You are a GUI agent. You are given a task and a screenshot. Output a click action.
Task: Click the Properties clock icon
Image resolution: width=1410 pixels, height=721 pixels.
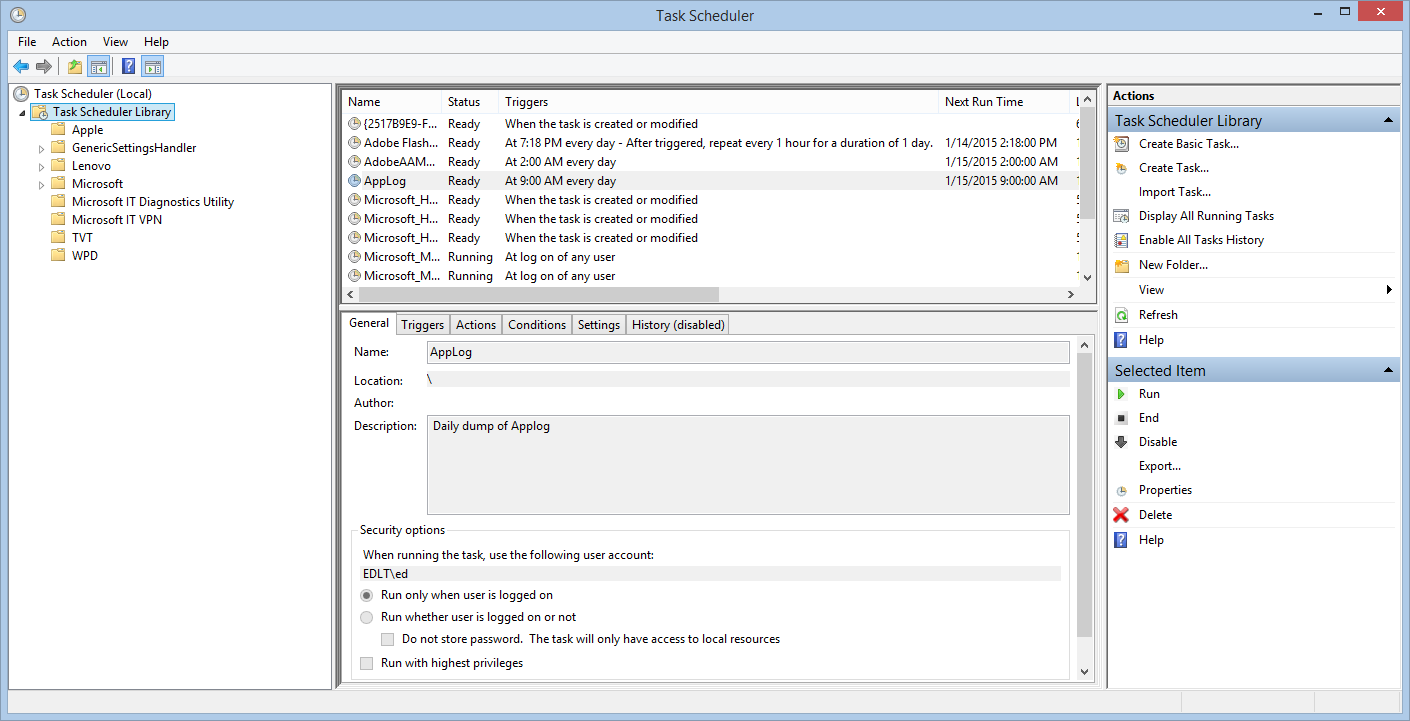click(x=1121, y=491)
